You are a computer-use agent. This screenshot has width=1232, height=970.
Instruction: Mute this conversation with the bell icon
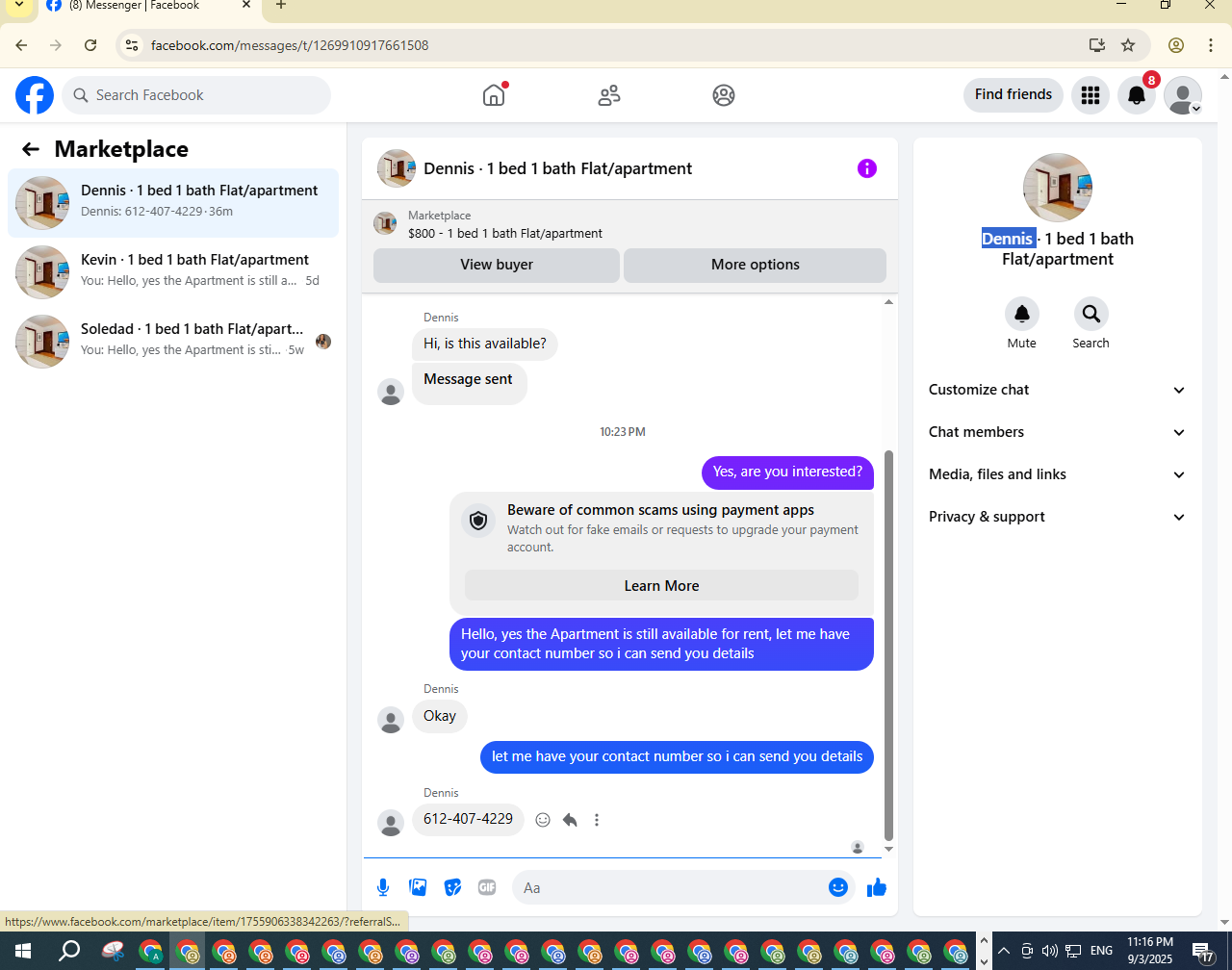click(x=1022, y=314)
